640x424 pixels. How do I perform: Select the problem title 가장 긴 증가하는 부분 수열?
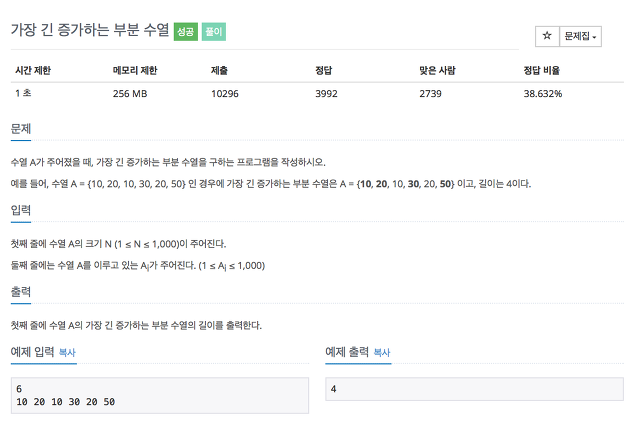[90, 30]
